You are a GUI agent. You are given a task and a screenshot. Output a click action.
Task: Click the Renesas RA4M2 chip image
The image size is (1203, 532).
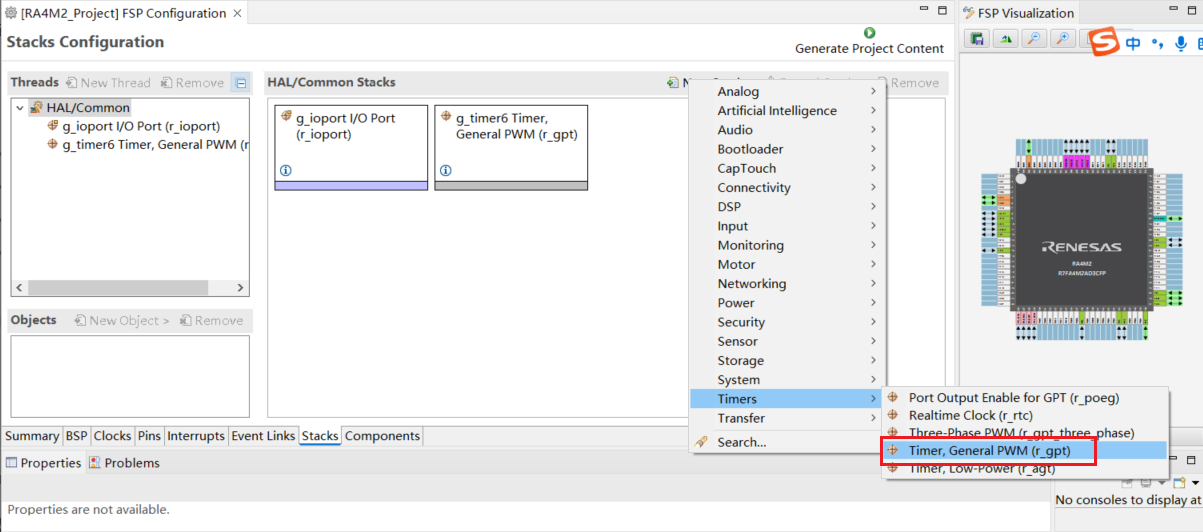(1081, 242)
